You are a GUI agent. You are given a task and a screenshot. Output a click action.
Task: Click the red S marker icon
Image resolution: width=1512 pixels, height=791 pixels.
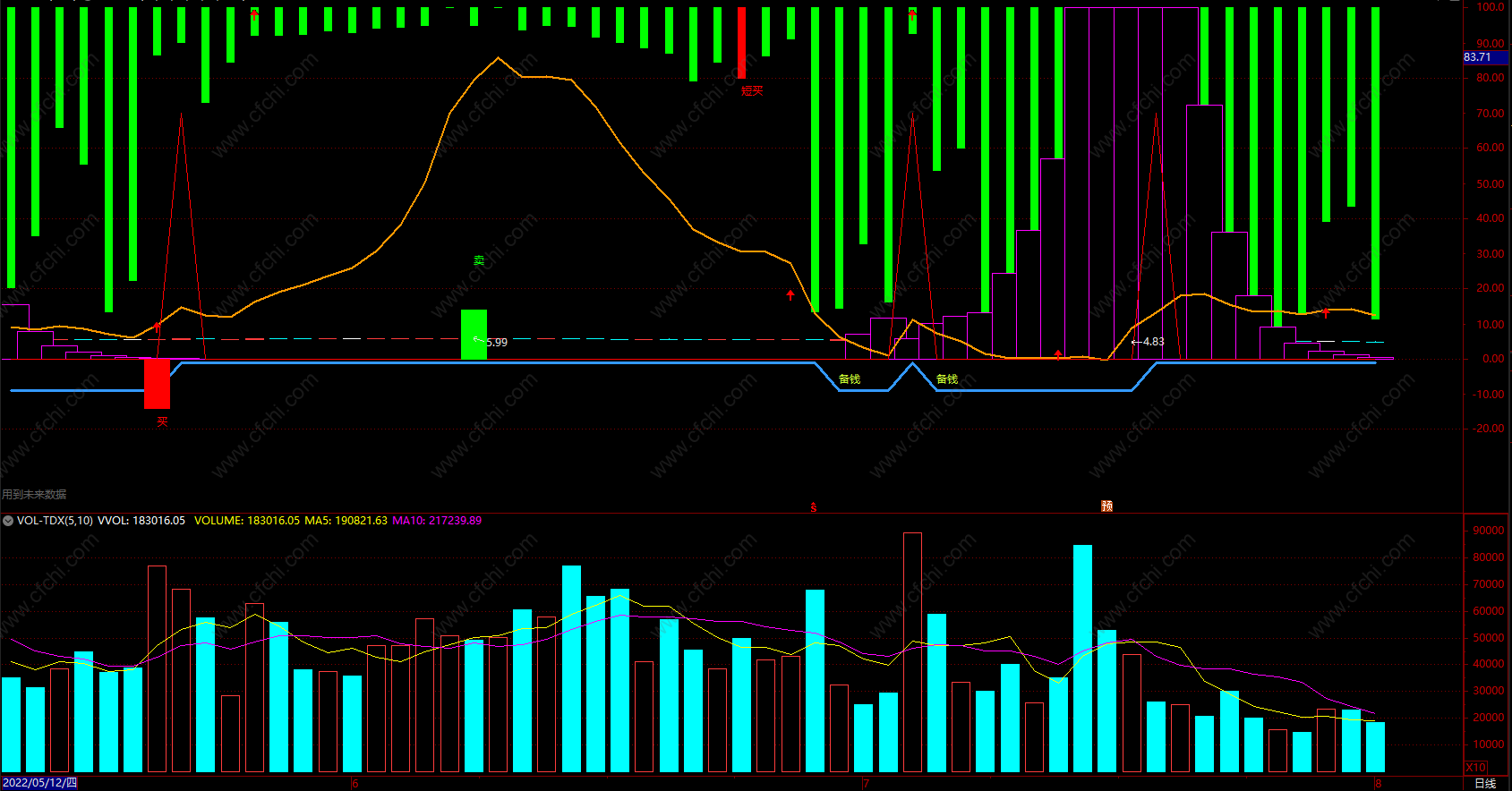tap(813, 507)
